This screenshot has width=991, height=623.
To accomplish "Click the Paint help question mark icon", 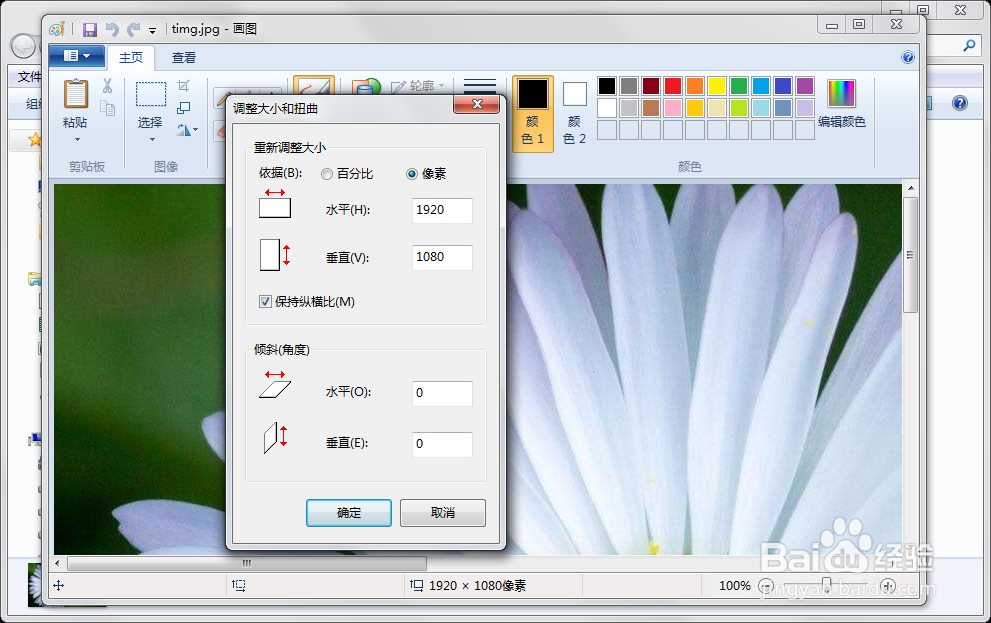I will [908, 57].
